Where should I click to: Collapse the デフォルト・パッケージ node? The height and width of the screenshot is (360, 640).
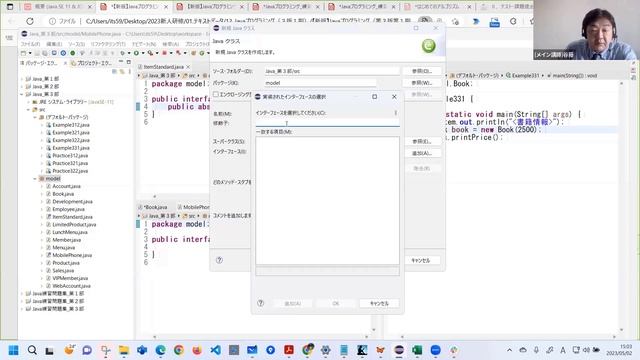35,117
